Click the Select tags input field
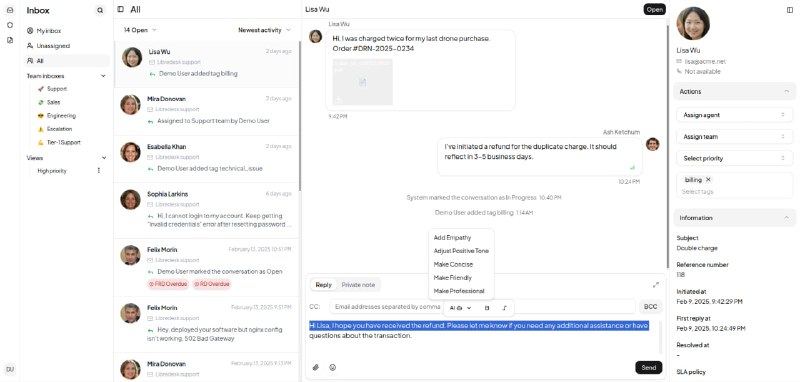 735,192
